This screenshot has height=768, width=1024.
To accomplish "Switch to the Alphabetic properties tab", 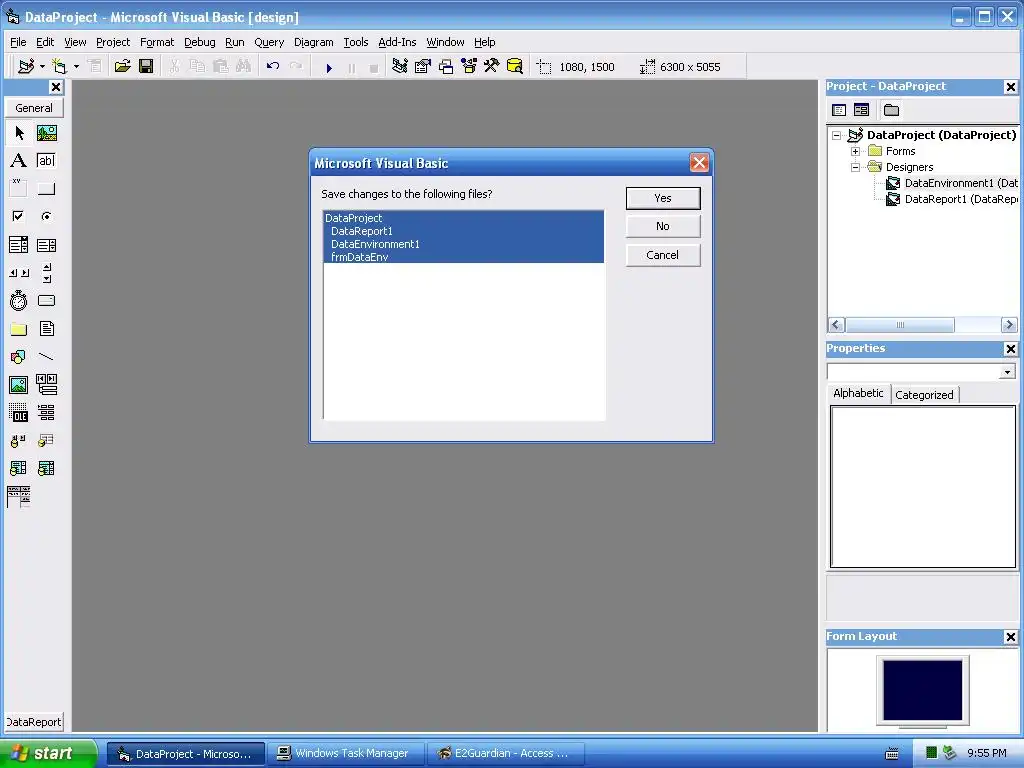I will [858, 393].
